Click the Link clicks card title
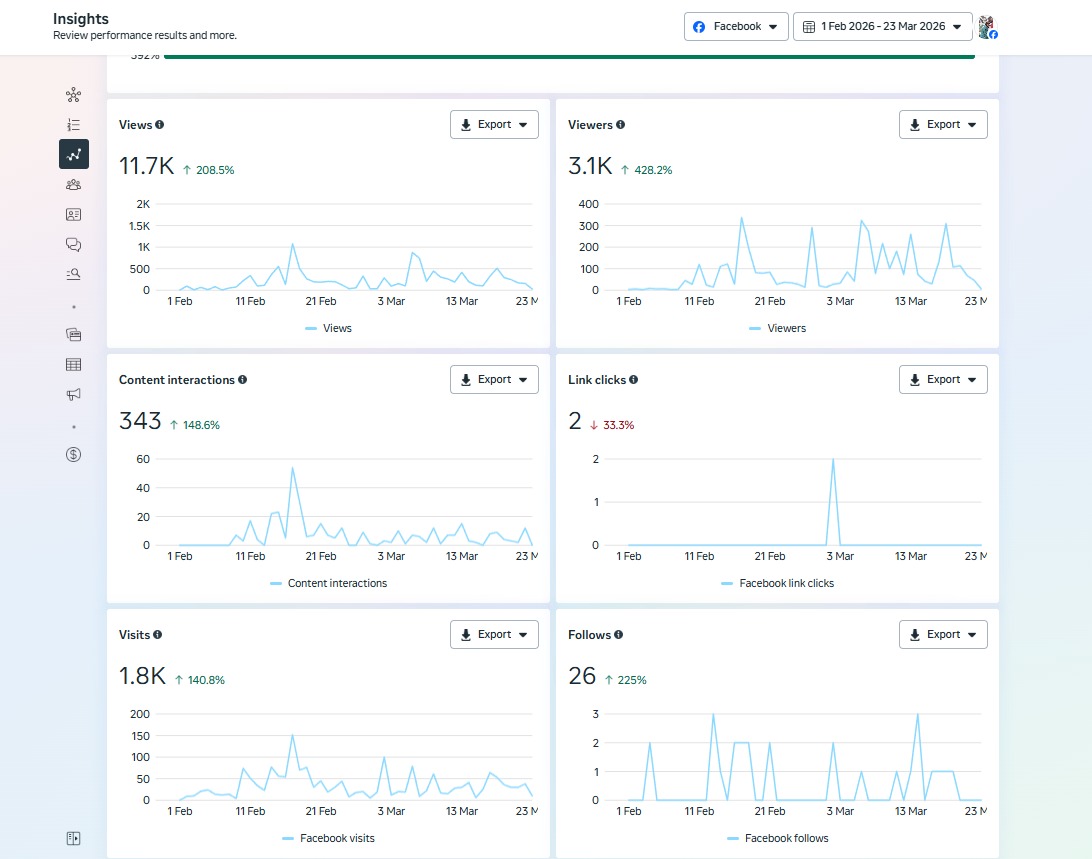Image resolution: width=1092 pixels, height=859 pixels. coord(597,380)
